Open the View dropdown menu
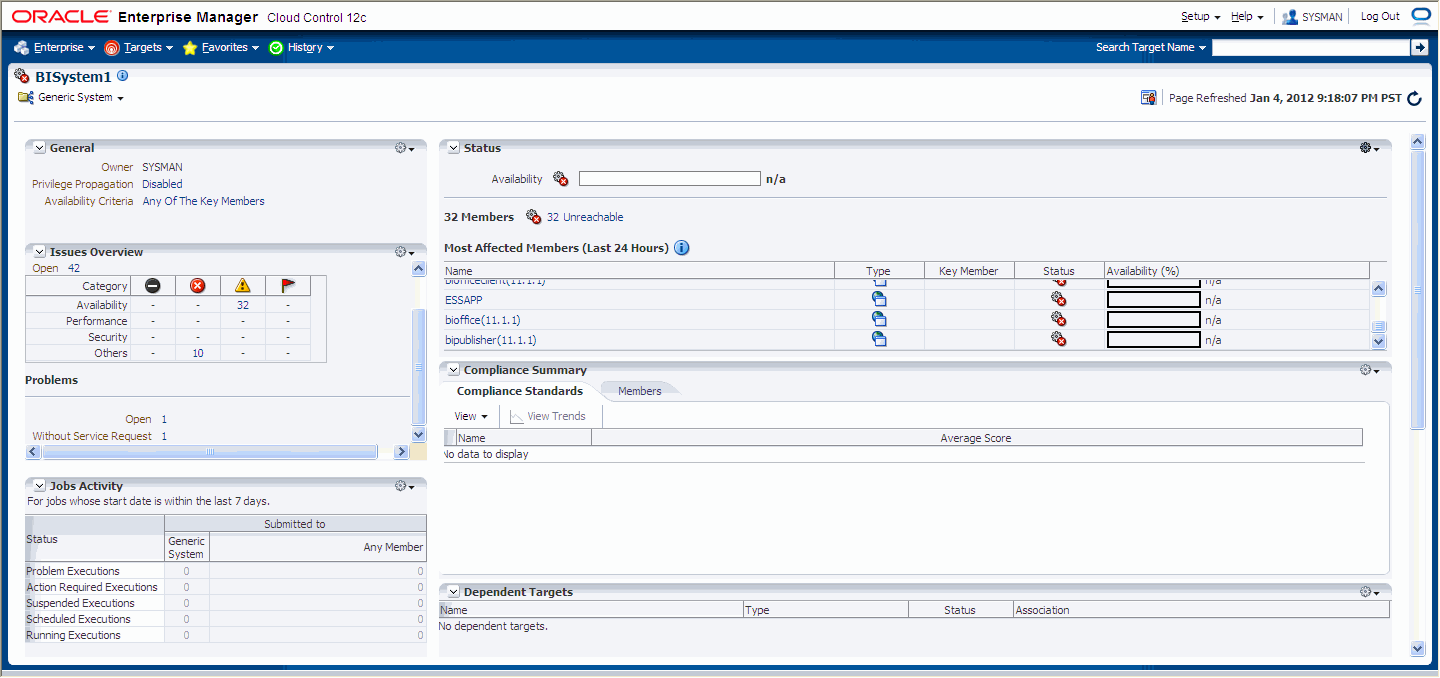The image size is (1440, 678). point(471,416)
